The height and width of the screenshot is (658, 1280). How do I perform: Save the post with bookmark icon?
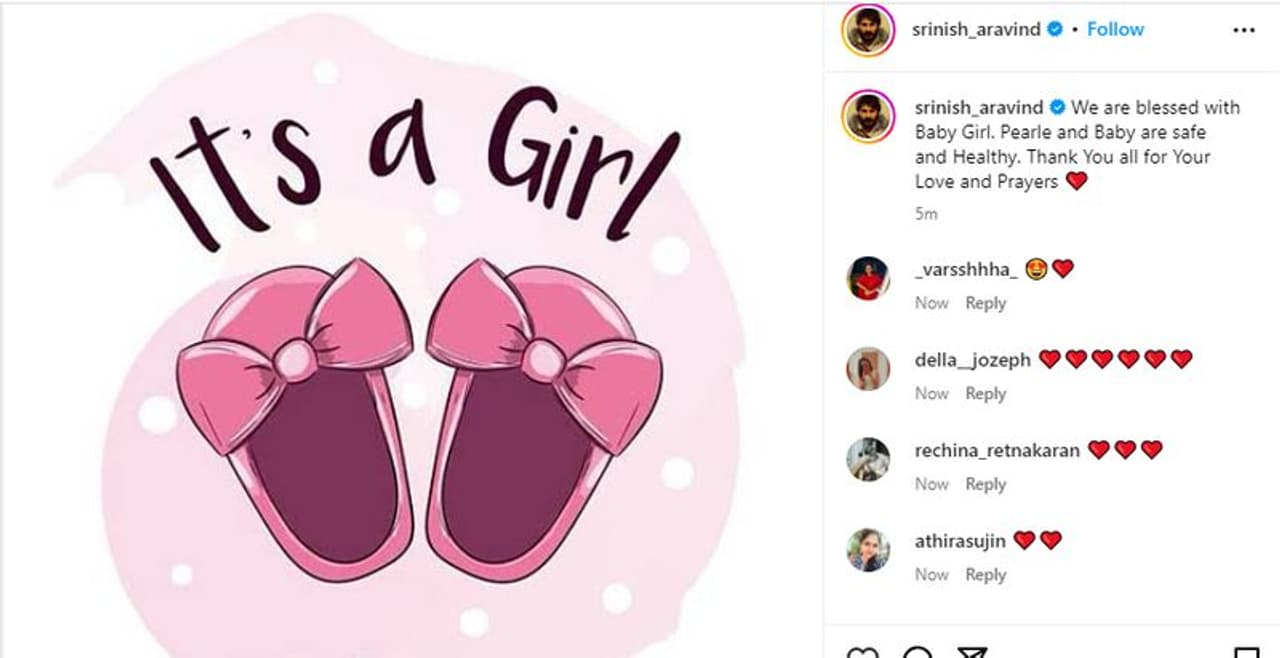pyautogui.click(x=1246, y=654)
